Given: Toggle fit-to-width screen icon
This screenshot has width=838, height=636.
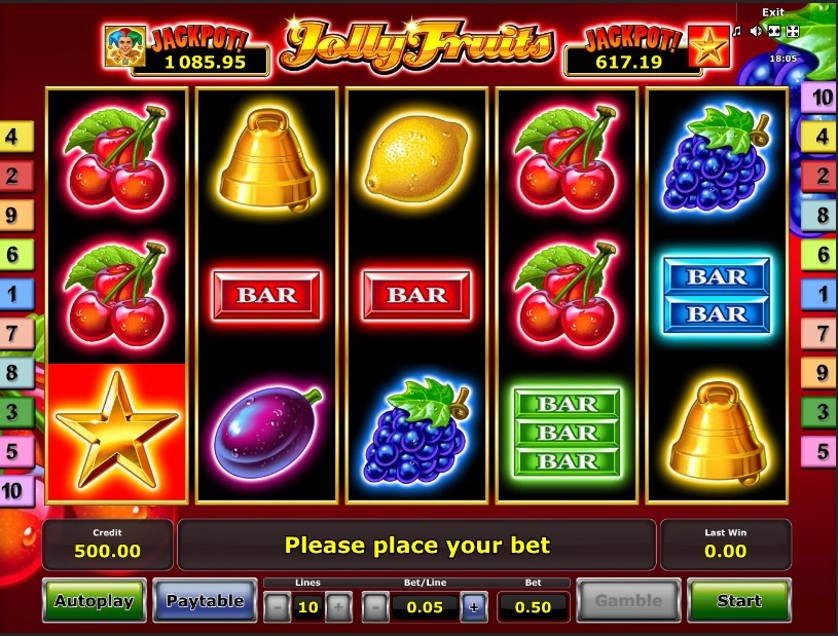Looking at the screenshot, I should coord(774,32).
